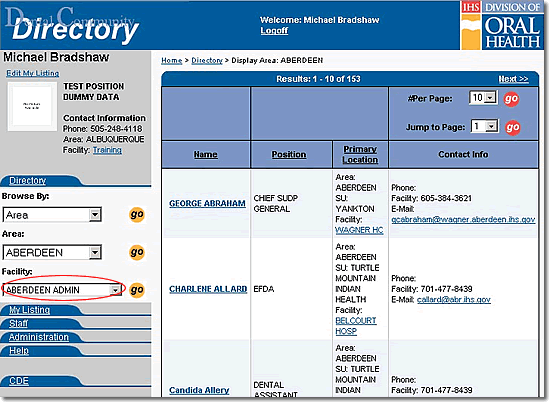Click the 'Phone: 505-248-4118' text
The image size is (549, 403).
(x=103, y=129)
